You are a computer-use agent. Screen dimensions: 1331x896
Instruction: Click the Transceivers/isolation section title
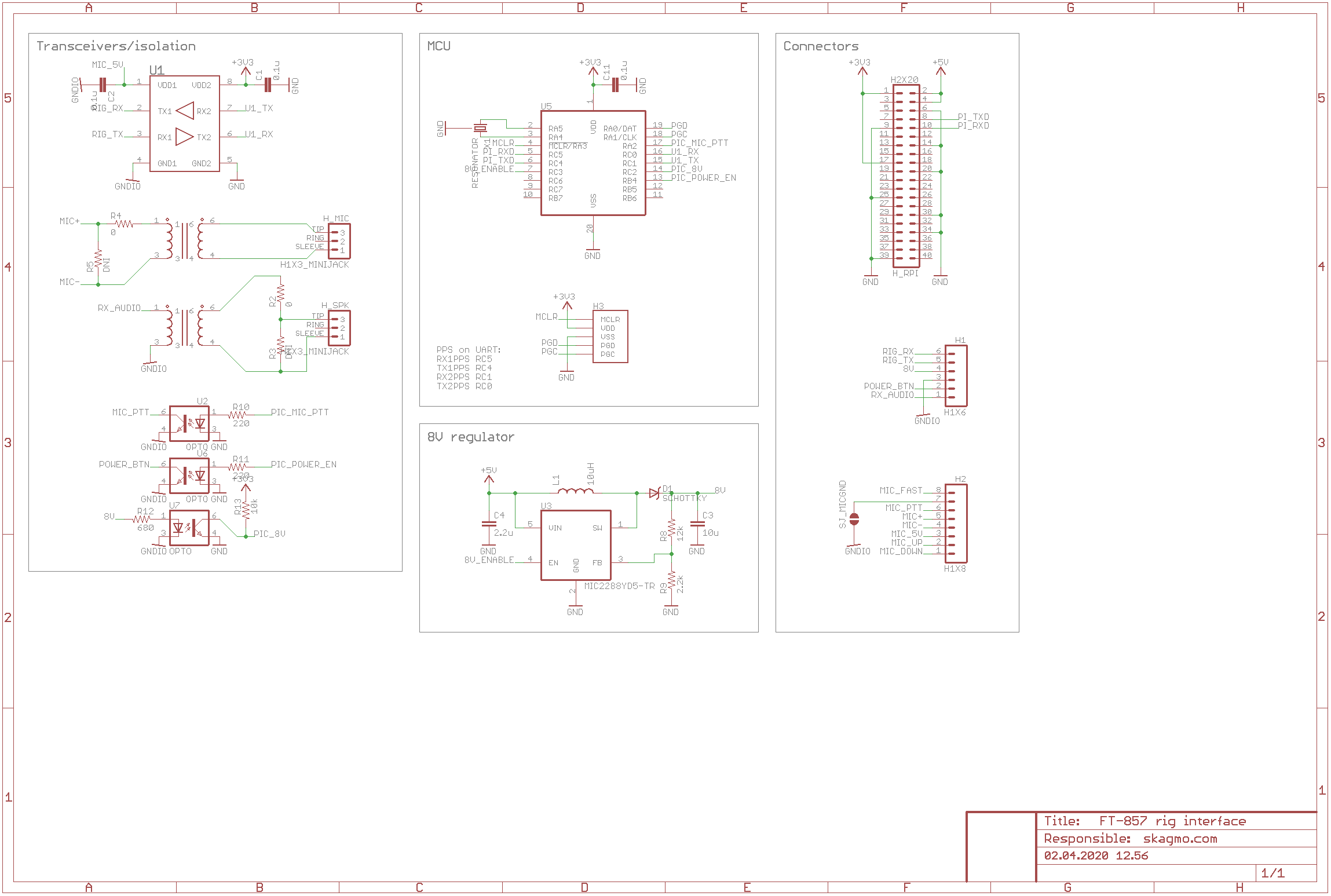[x=116, y=46]
